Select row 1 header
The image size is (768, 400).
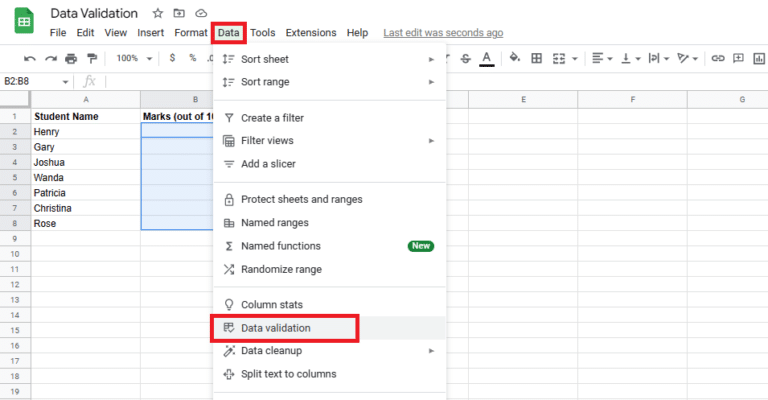[15, 117]
